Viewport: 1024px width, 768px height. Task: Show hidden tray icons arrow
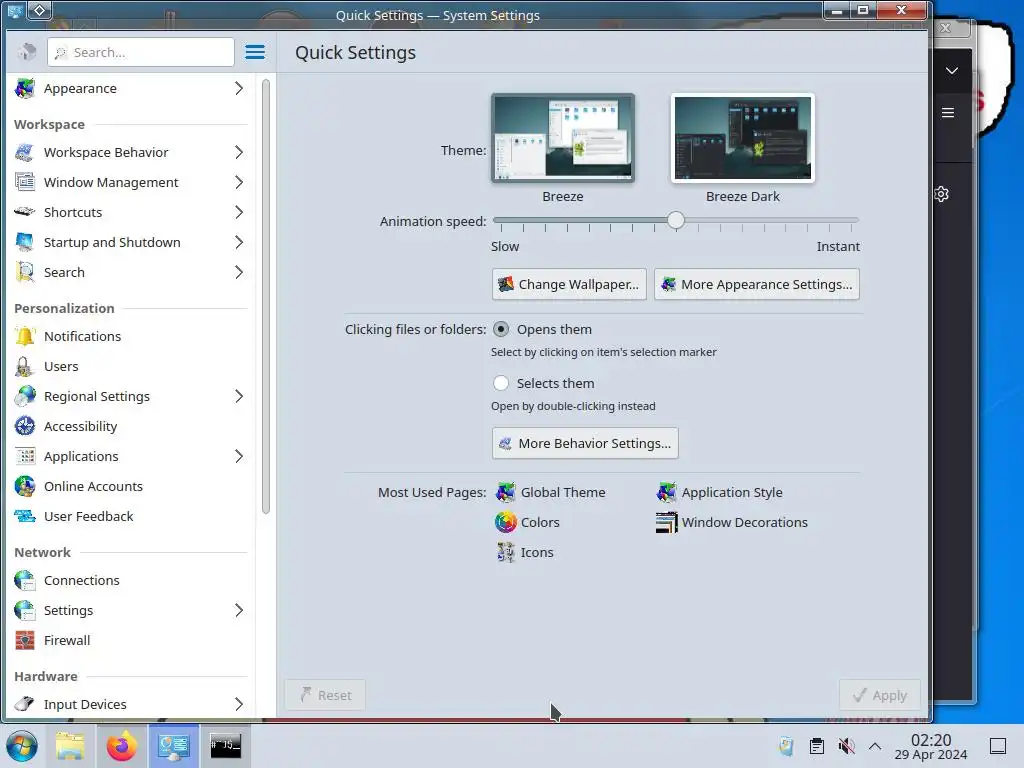coord(875,746)
